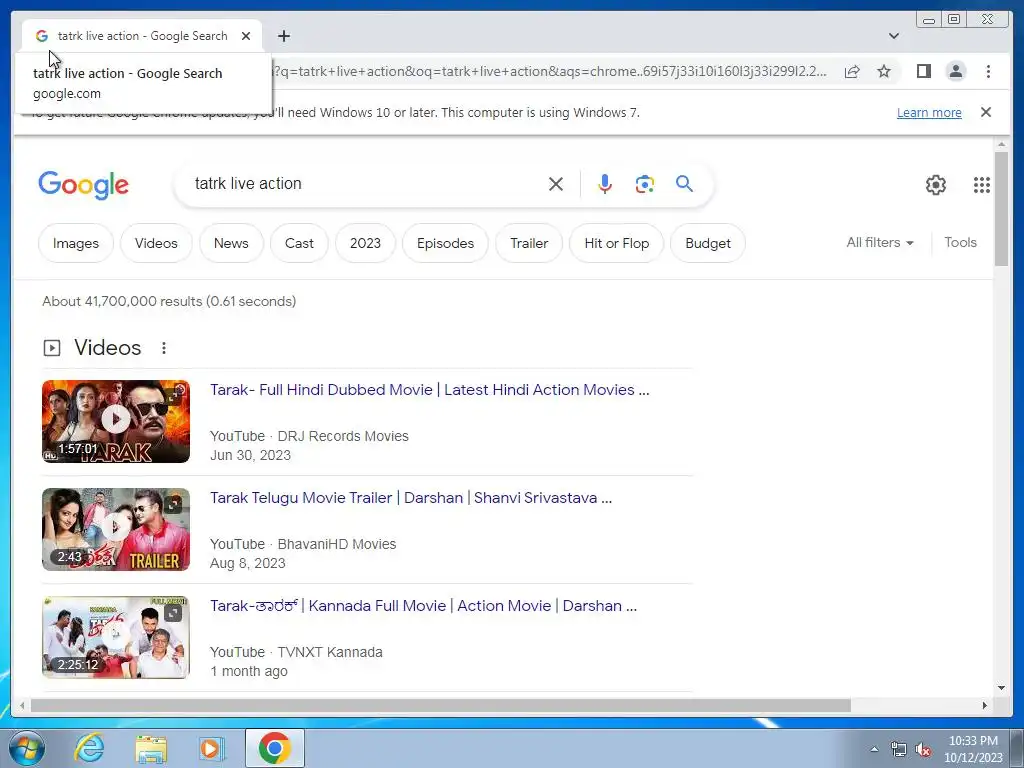Open Windows Media Player from taskbar
Viewport: 1024px width, 768px height.
click(211, 748)
